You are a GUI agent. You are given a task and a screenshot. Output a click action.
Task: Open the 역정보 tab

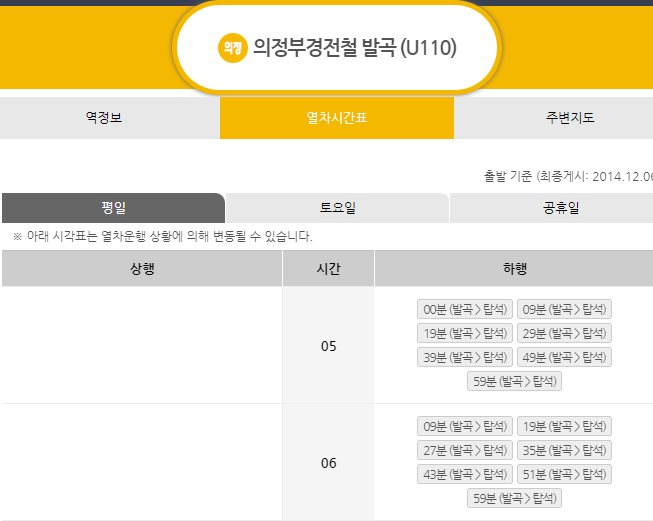[x=110, y=118]
